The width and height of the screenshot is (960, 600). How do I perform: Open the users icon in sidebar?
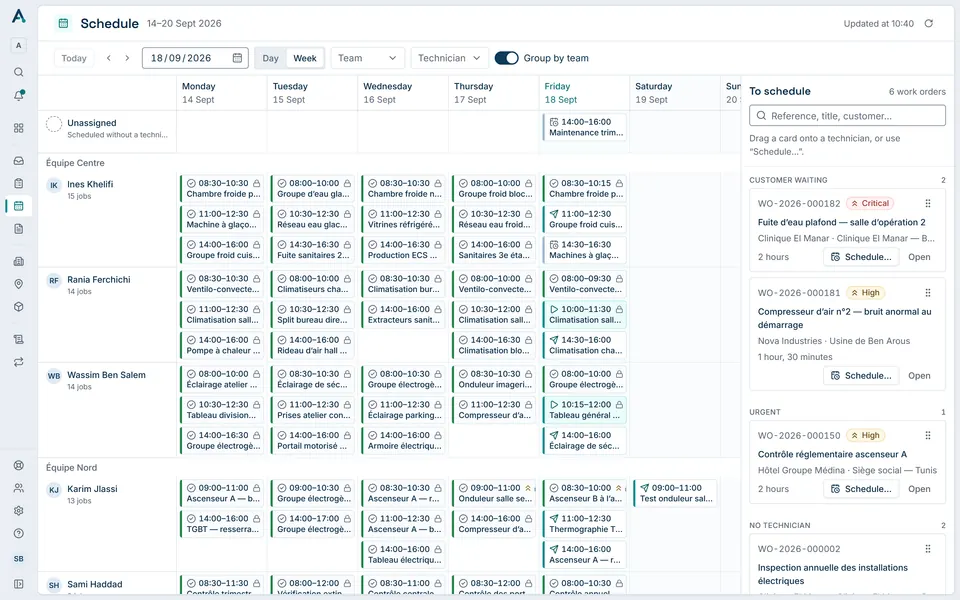19,488
